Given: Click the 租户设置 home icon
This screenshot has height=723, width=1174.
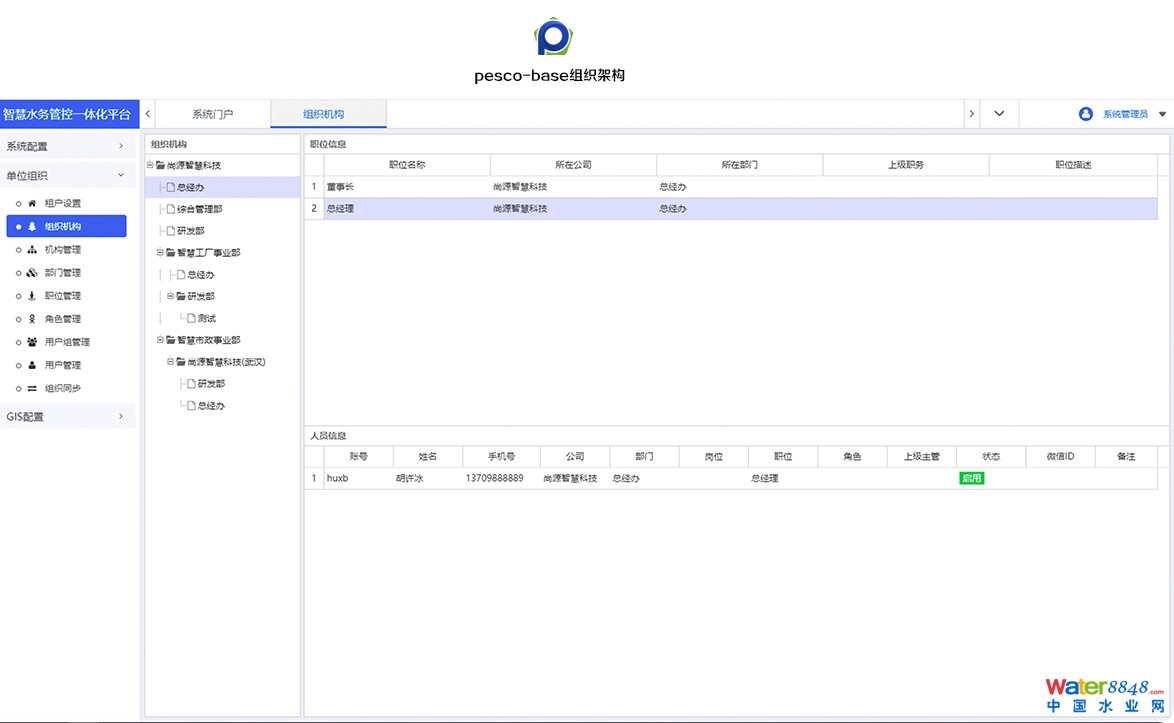Looking at the screenshot, I should coord(32,203).
